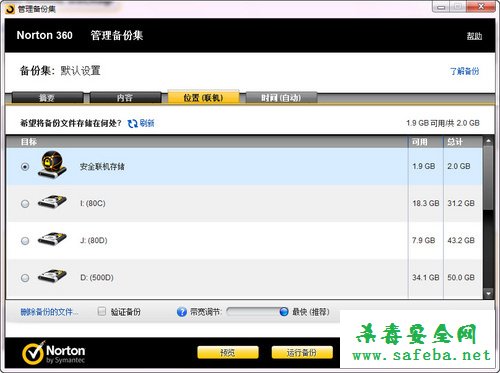The width and height of the screenshot is (500, 373).
Task: Click the drive icon for D: (500D)
Action: (x=52, y=276)
